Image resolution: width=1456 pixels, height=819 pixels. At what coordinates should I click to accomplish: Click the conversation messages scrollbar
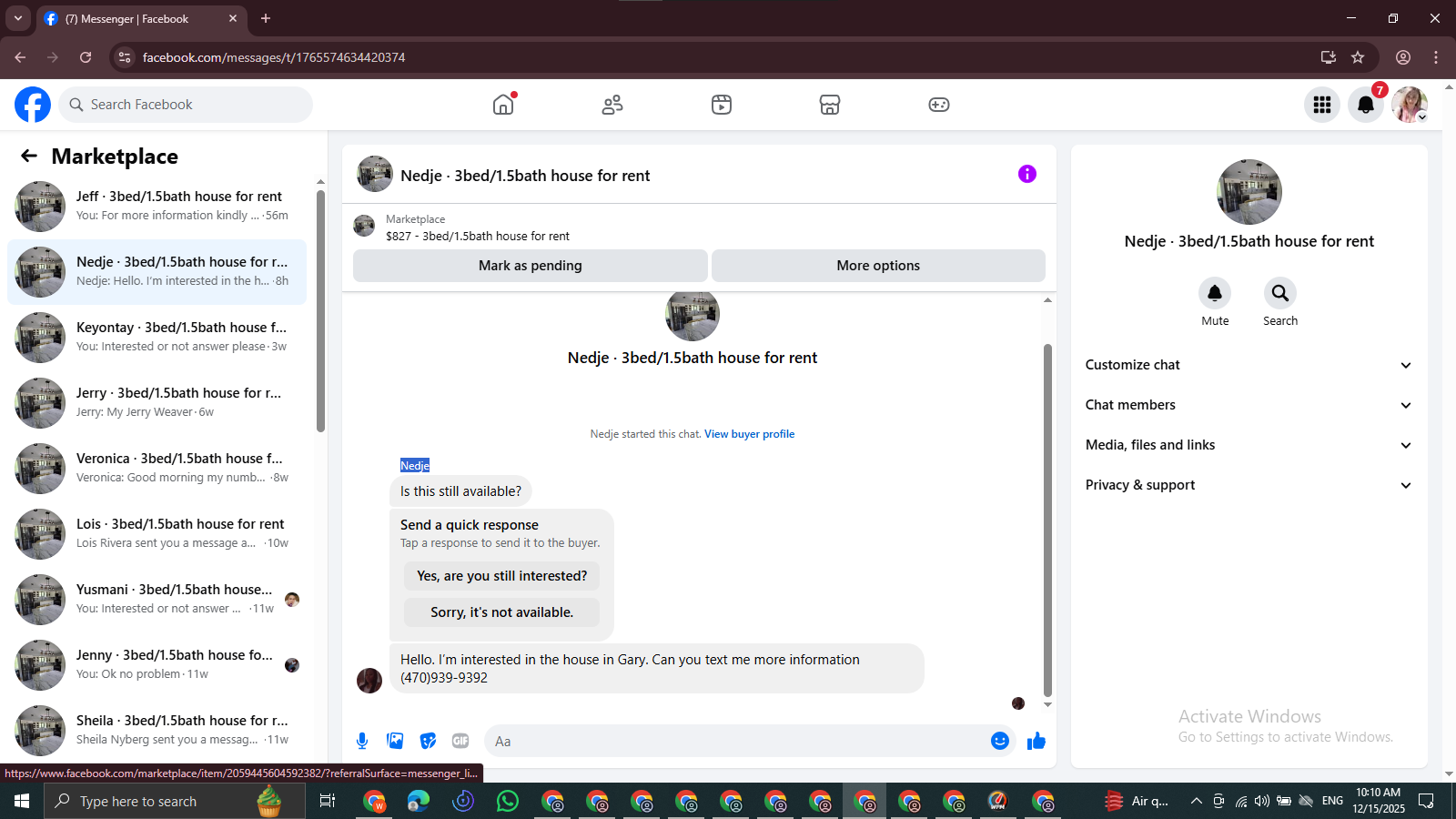coord(1047,521)
